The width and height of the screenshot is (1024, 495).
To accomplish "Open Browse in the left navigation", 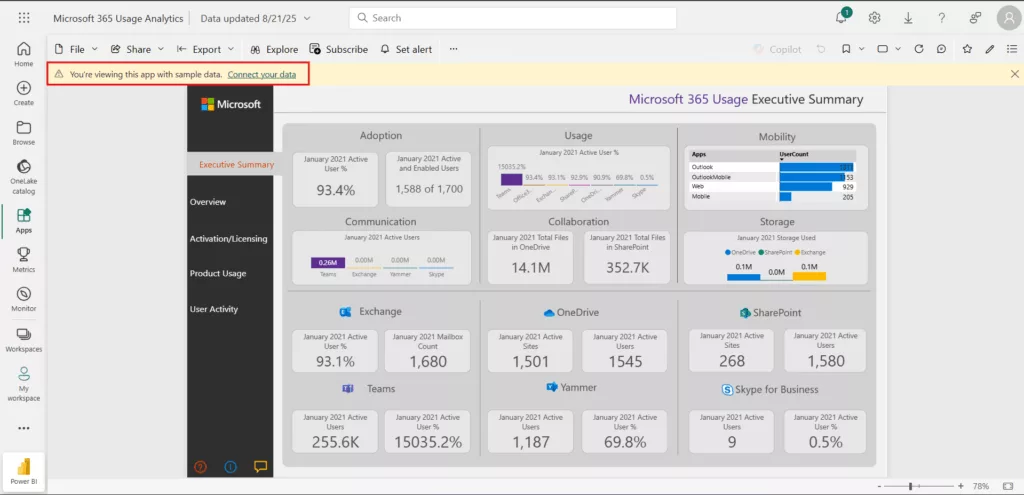I will point(24,133).
